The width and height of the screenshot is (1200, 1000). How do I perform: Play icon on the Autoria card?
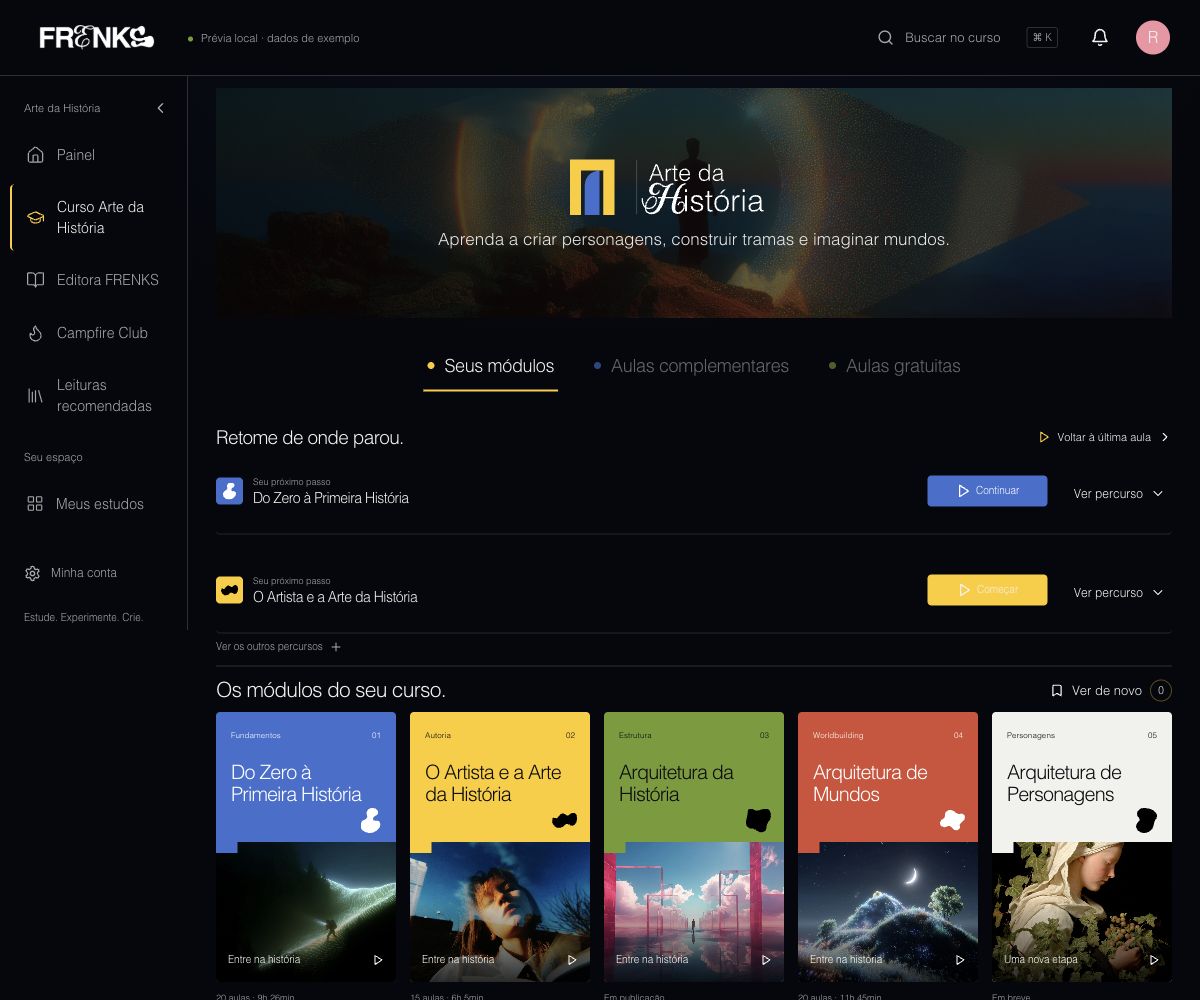pyautogui.click(x=572, y=960)
